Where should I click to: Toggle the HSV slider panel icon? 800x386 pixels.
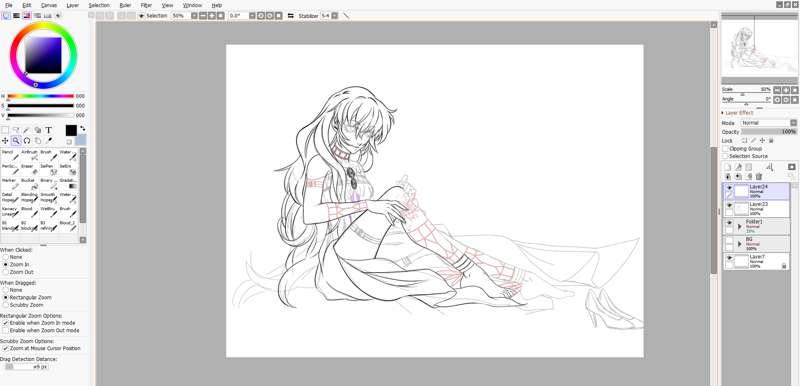[x=27, y=16]
